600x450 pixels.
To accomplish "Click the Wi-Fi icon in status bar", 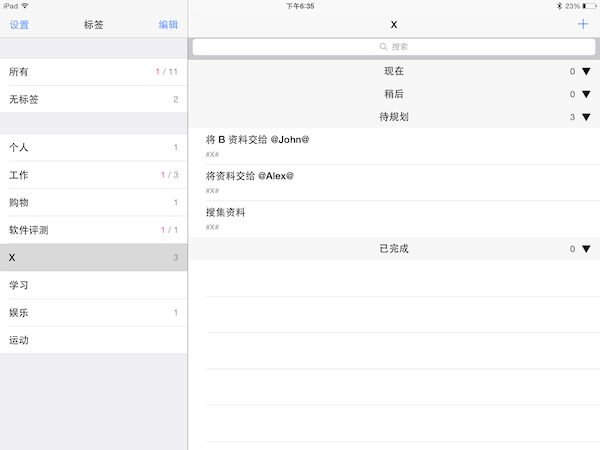I will (x=25, y=6).
